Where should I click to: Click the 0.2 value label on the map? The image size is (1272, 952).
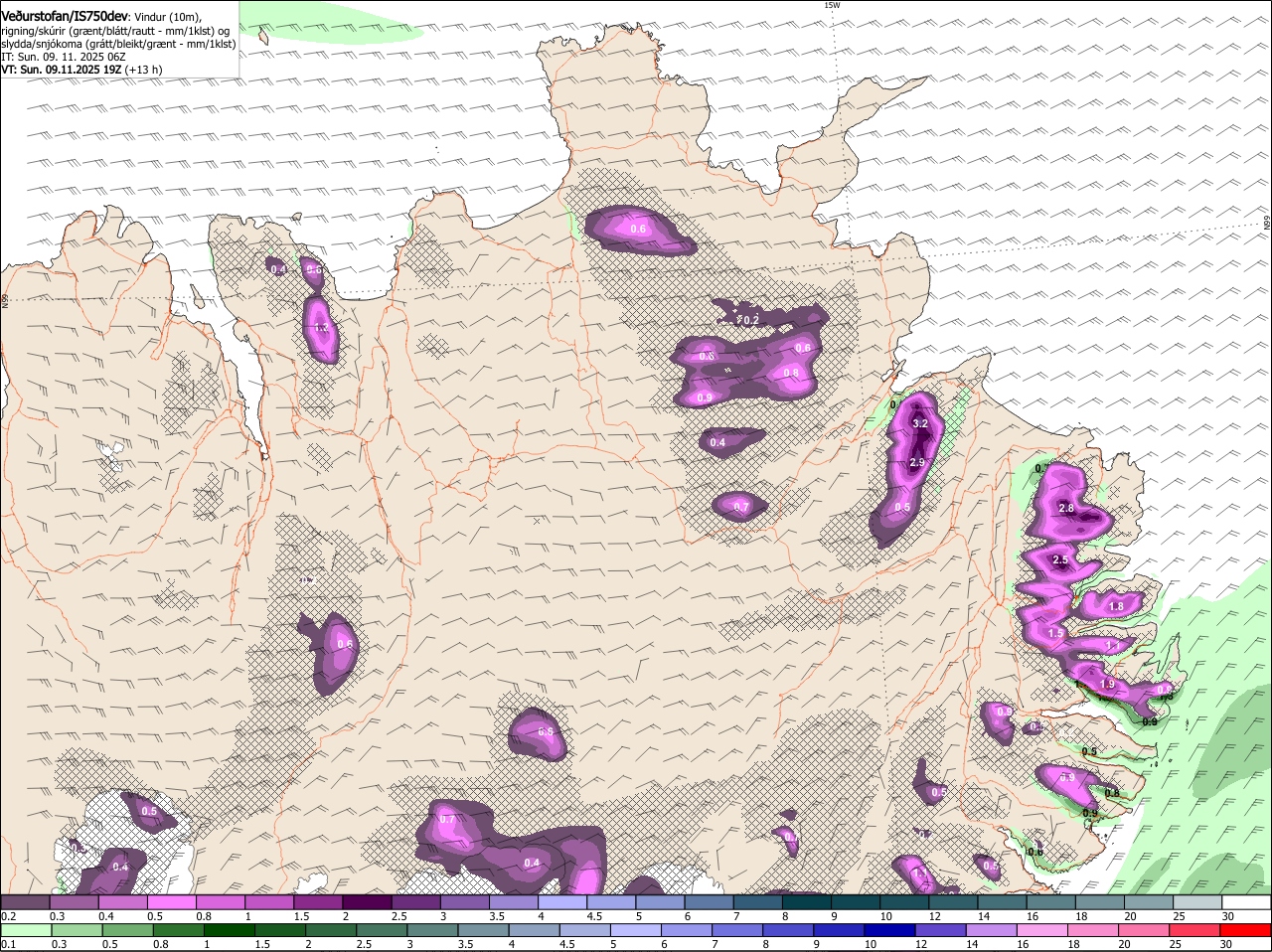tap(751, 320)
